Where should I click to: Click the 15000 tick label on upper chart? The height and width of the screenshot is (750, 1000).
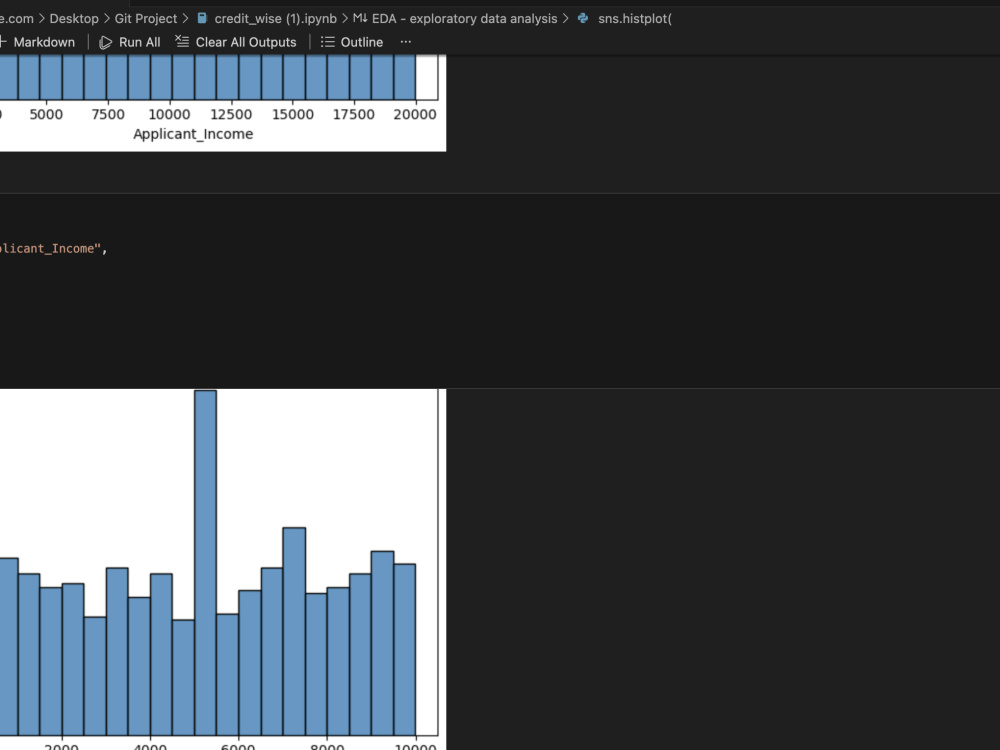click(293, 114)
